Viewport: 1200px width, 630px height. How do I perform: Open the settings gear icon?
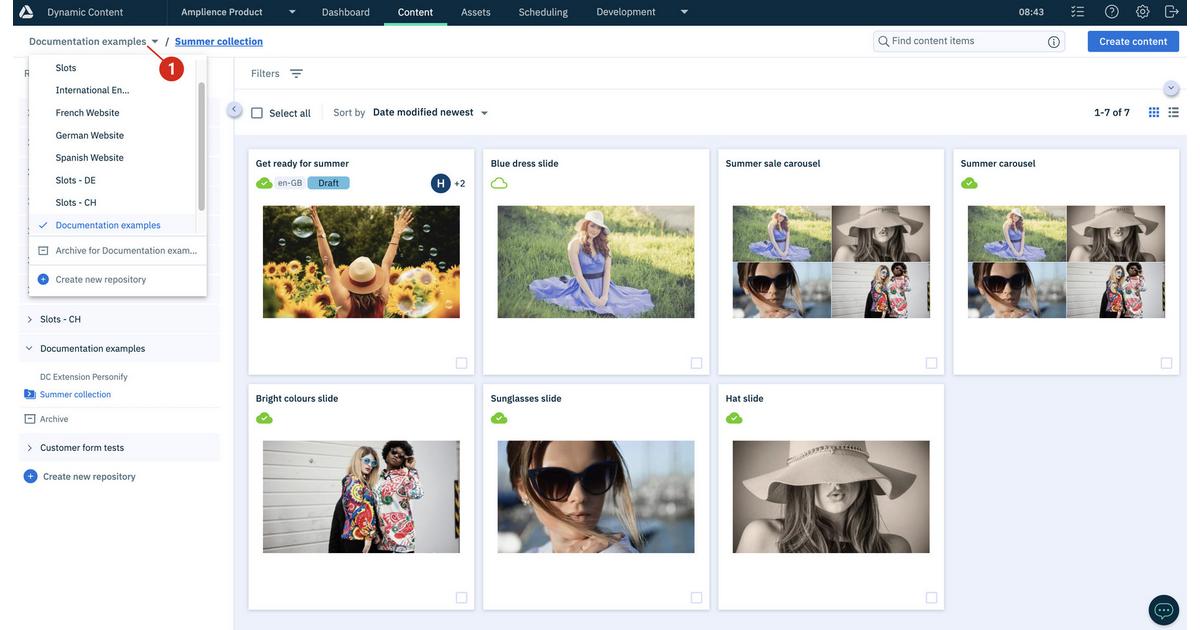tap(1143, 12)
